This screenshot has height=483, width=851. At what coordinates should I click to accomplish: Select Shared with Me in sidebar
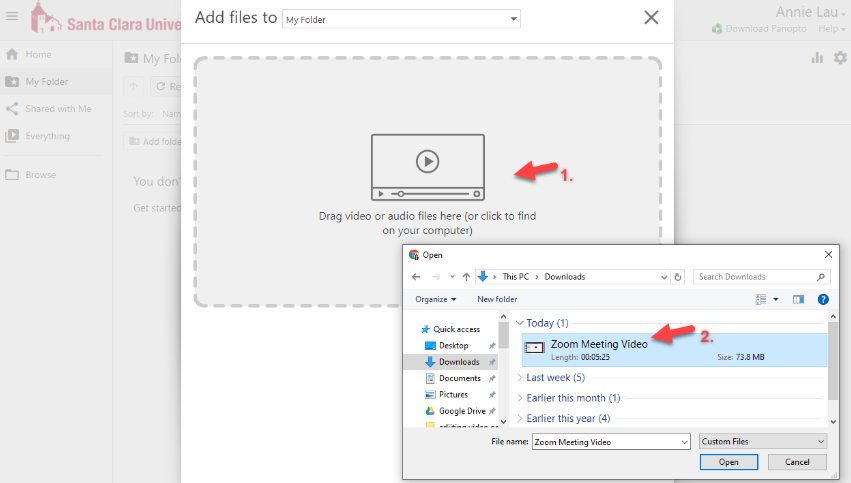tap(58, 109)
